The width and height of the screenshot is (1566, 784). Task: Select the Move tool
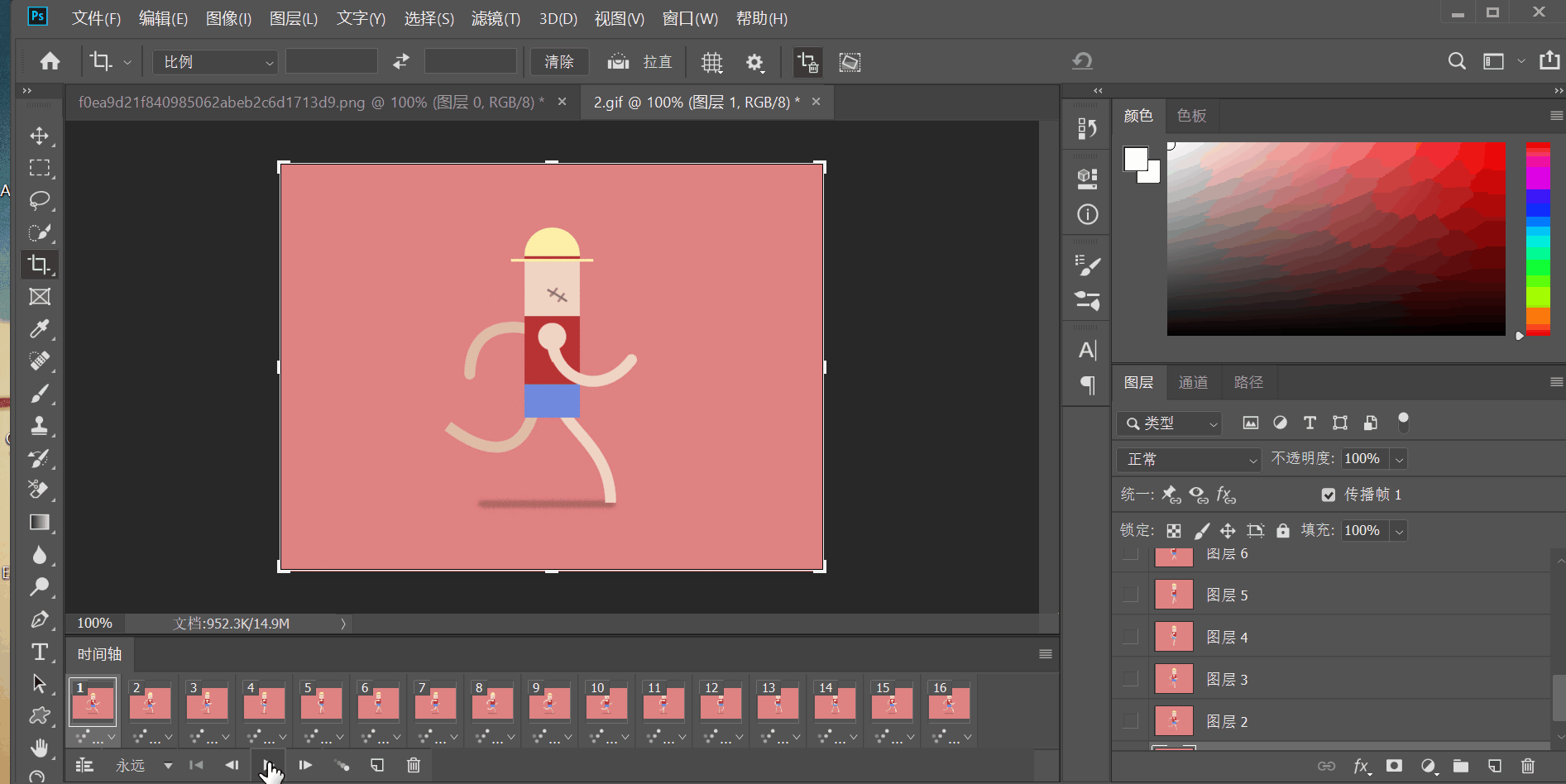pos(39,136)
